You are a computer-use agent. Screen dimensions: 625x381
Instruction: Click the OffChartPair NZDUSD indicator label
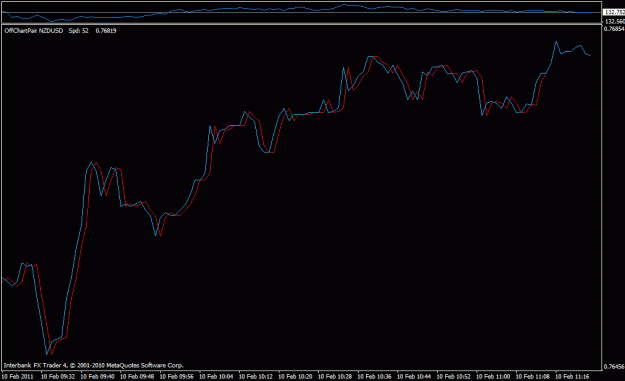[x=34, y=31]
